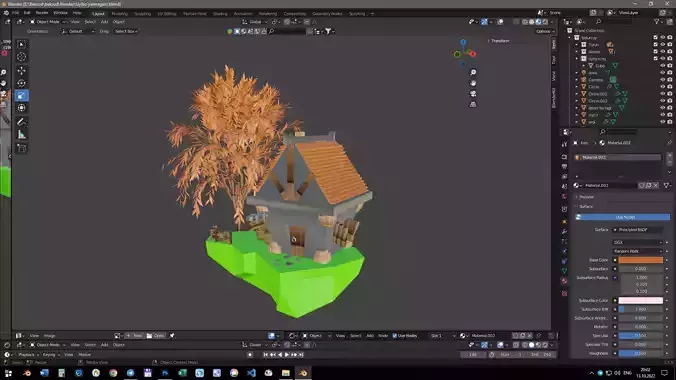Switch perspective/orthographic with the grid gizmo
This screenshot has height=380, width=676.
(x=473, y=104)
